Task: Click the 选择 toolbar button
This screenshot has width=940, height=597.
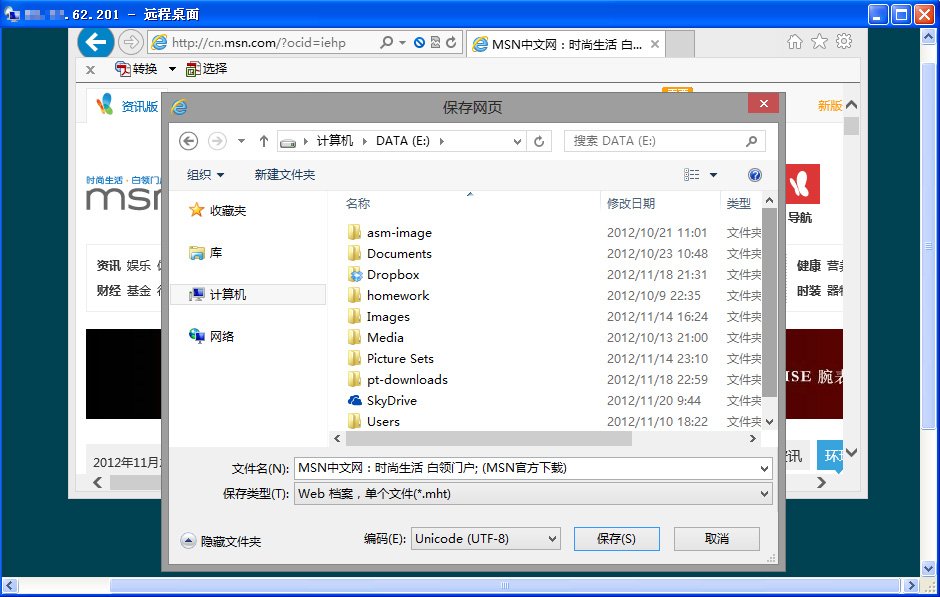Action: coord(207,69)
